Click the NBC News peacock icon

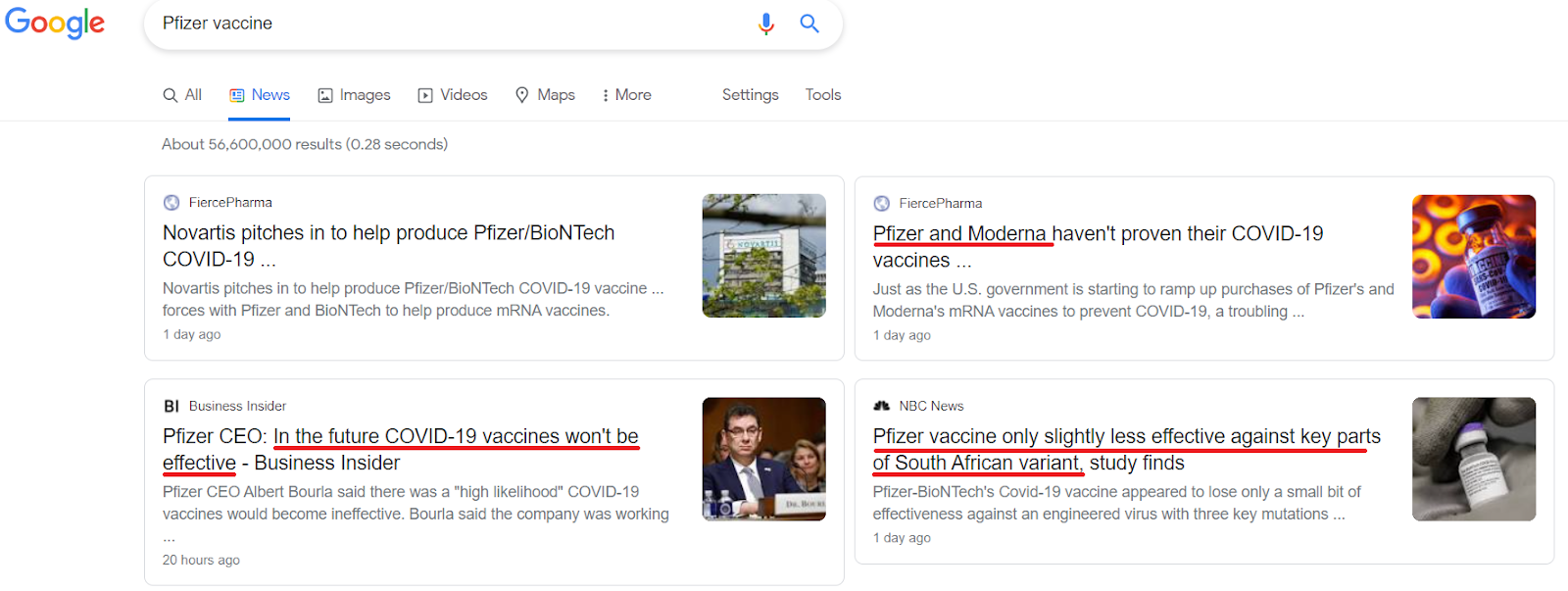coord(881,406)
